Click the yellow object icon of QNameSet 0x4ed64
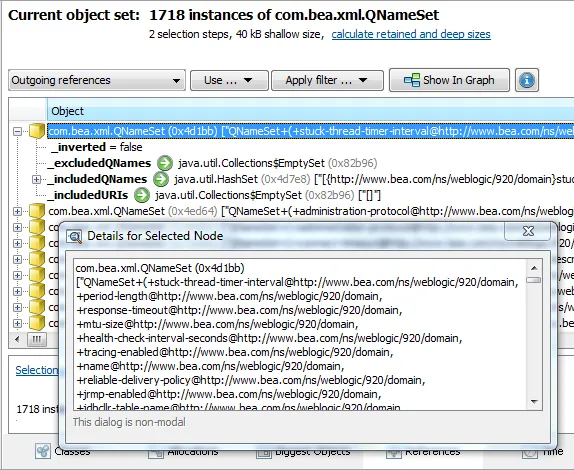 point(37,211)
